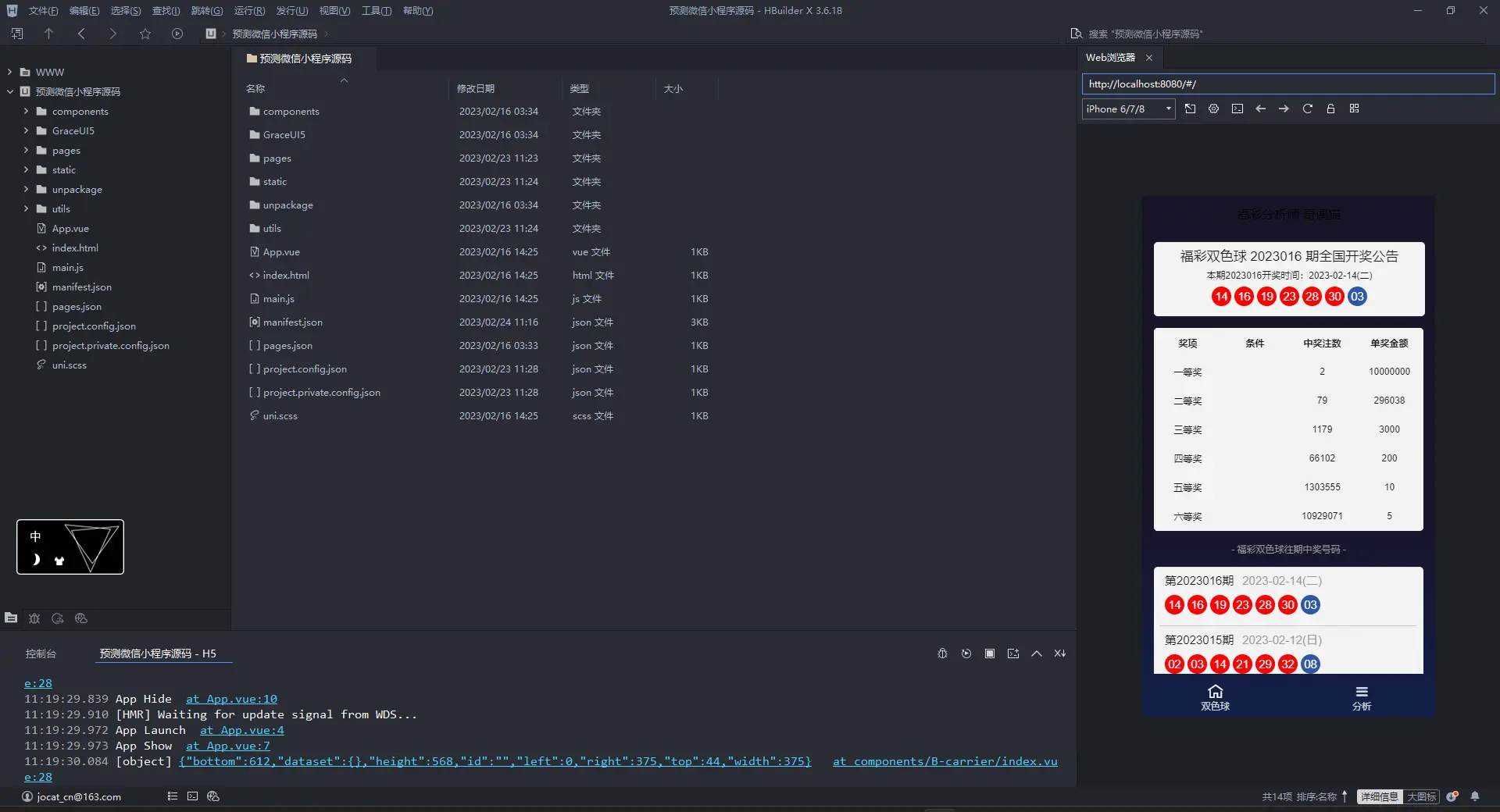1500x812 pixels.
Task: Open the iPhone 6/7/8 device dropdown
Action: pyautogui.click(x=1128, y=109)
